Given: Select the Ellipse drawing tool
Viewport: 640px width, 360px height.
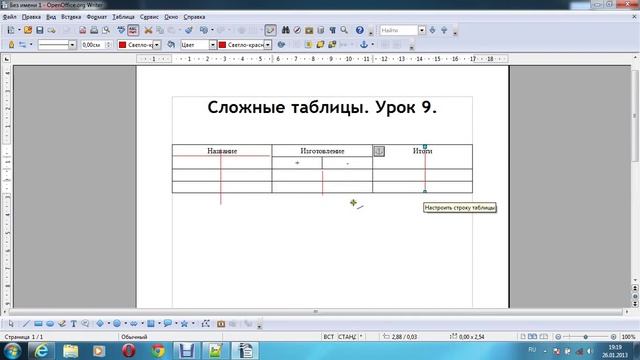Looking at the screenshot, I should click(50, 324).
